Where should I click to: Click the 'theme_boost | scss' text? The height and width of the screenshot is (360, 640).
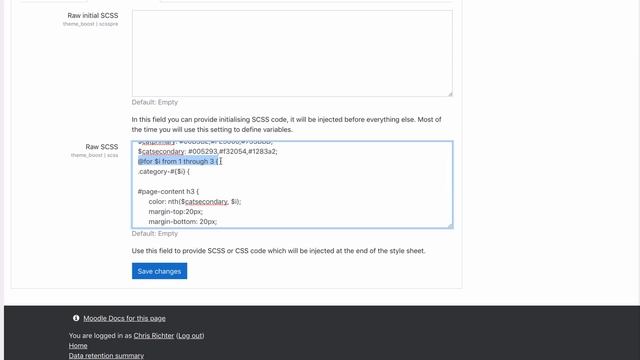(94, 156)
